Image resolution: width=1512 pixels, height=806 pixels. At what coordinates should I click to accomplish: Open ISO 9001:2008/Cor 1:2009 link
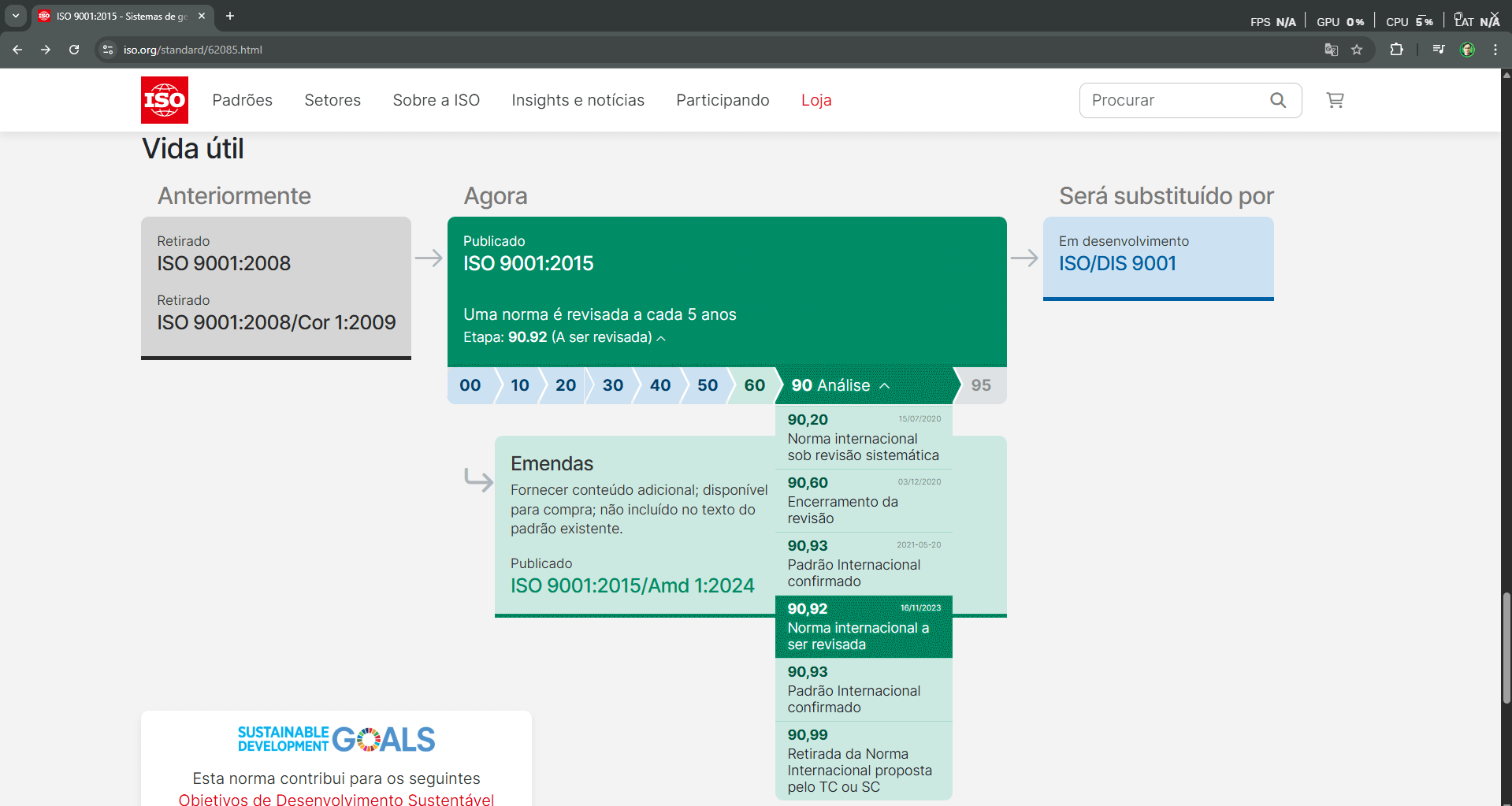click(x=277, y=322)
